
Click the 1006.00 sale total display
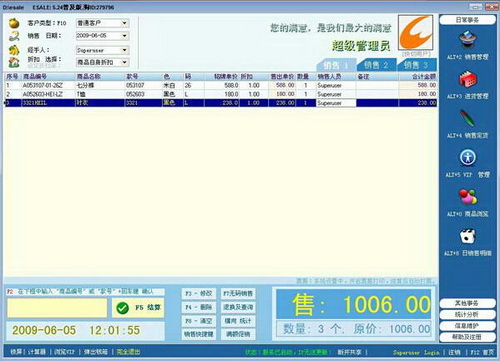click(354, 304)
